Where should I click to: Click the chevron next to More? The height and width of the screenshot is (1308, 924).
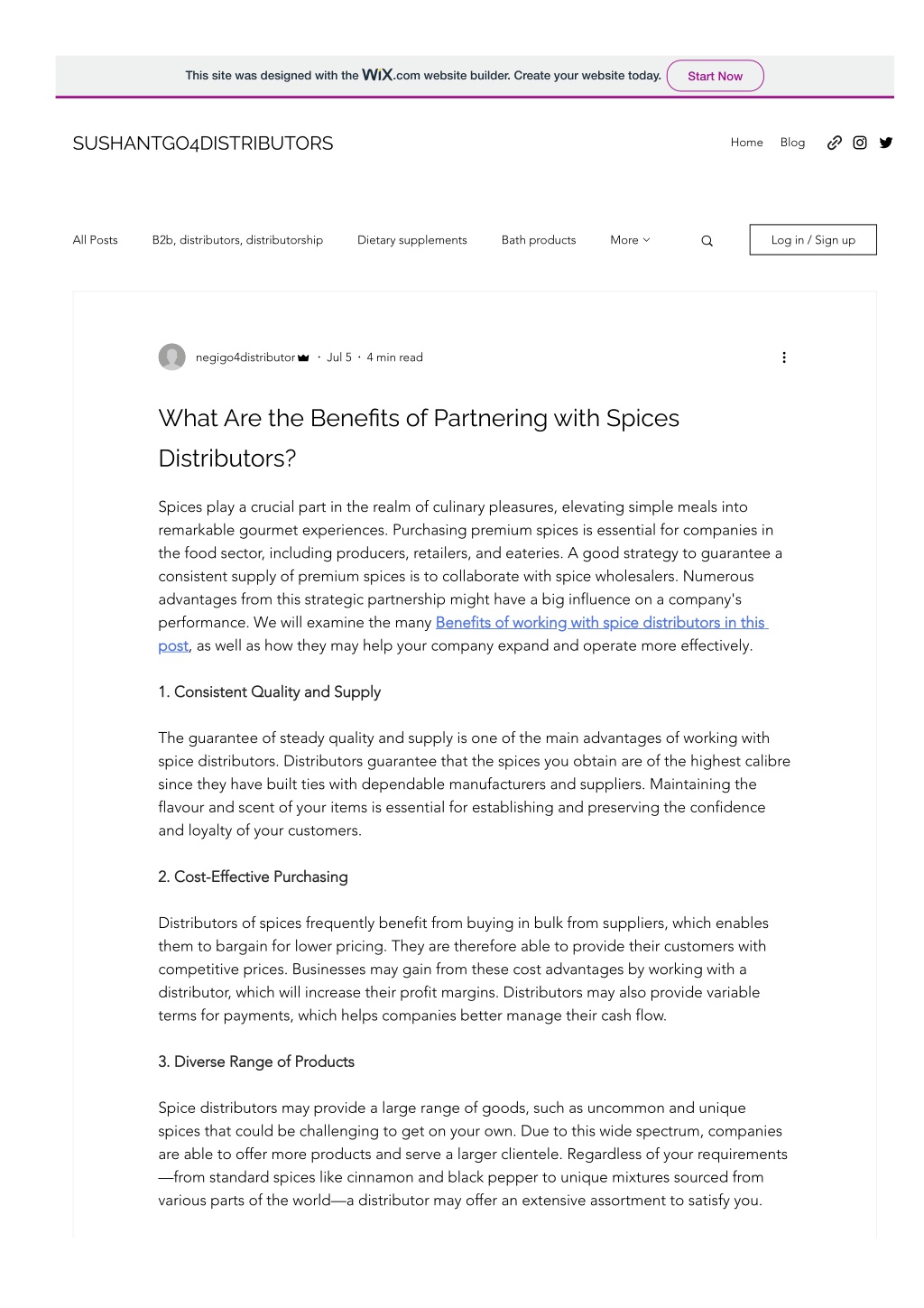click(646, 240)
